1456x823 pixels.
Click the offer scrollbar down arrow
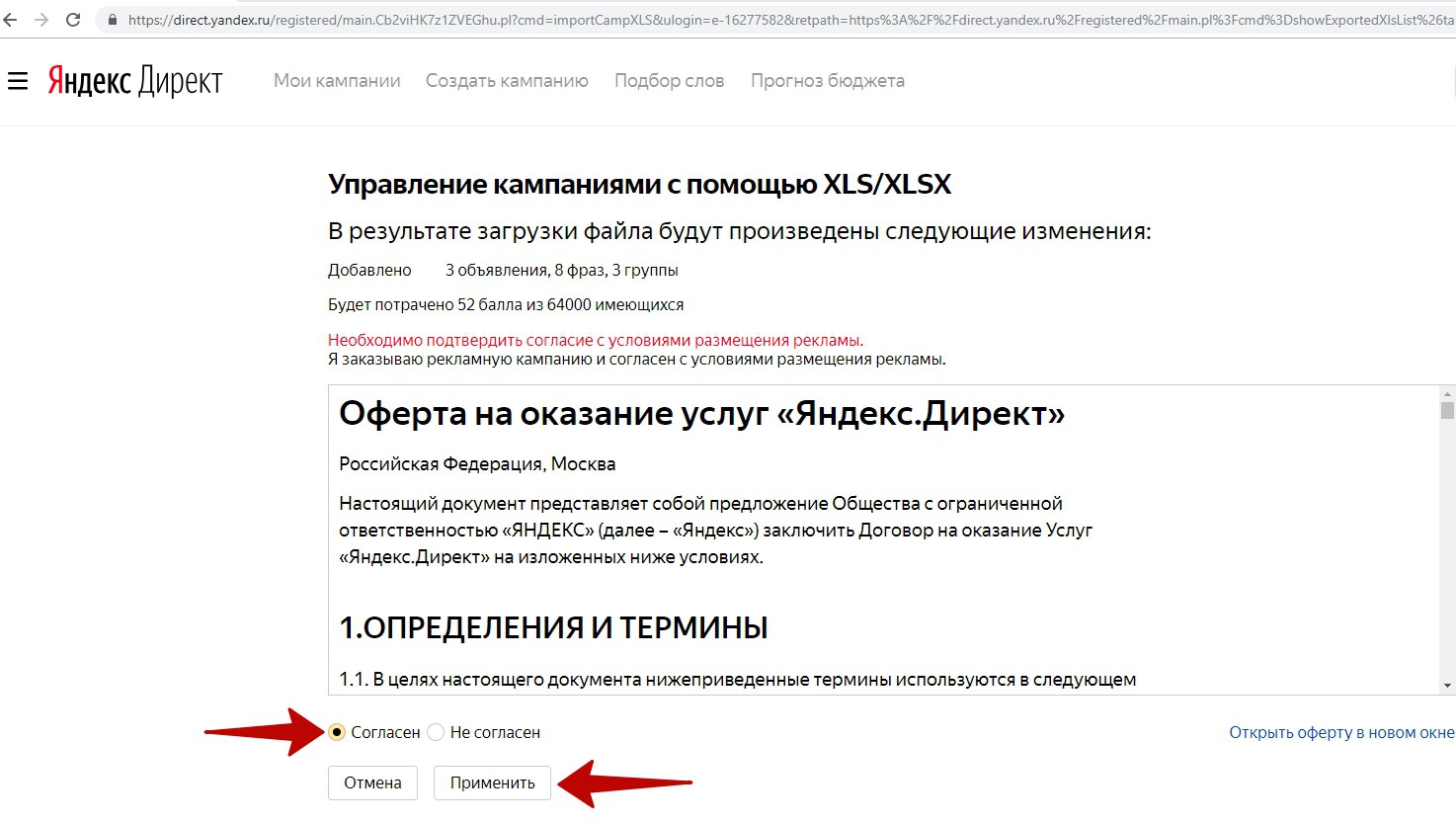(x=1447, y=686)
